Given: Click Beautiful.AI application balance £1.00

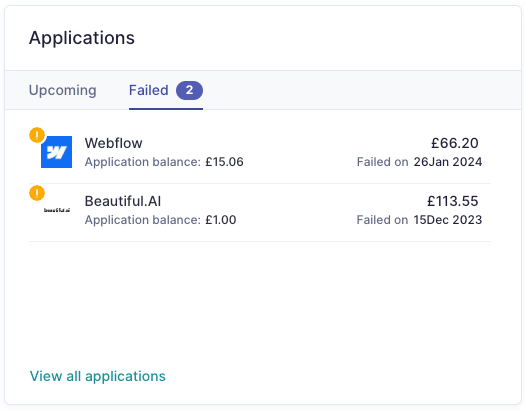Looking at the screenshot, I should (221, 220).
